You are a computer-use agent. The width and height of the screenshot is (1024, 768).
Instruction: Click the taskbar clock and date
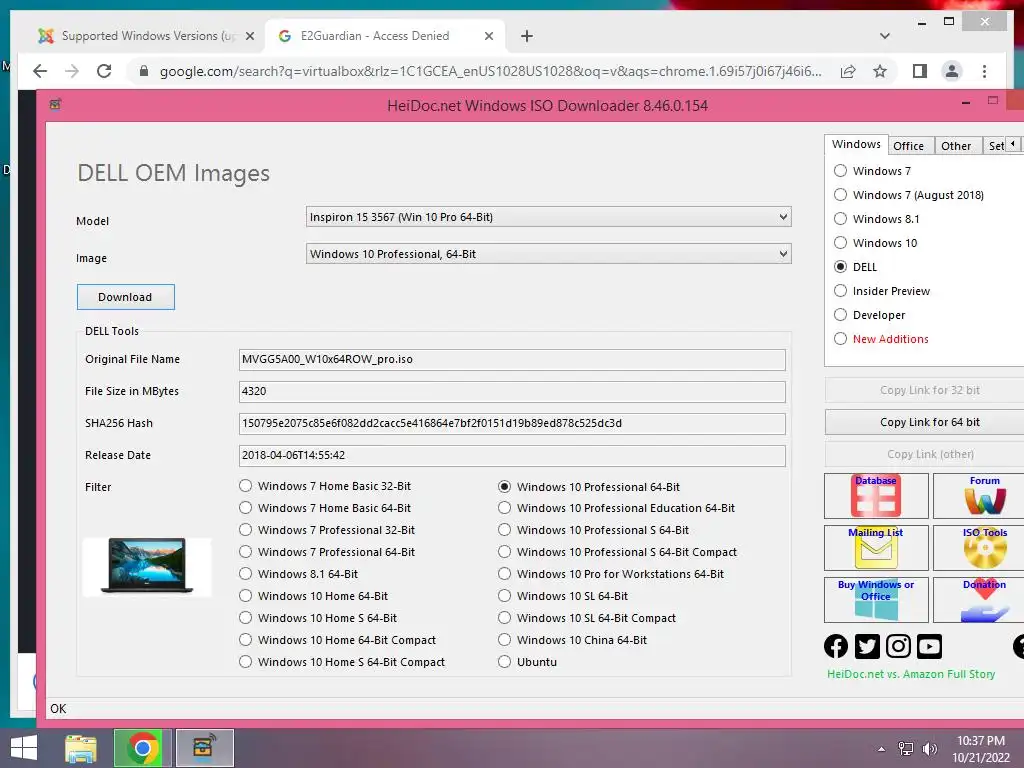pyautogui.click(x=980, y=749)
